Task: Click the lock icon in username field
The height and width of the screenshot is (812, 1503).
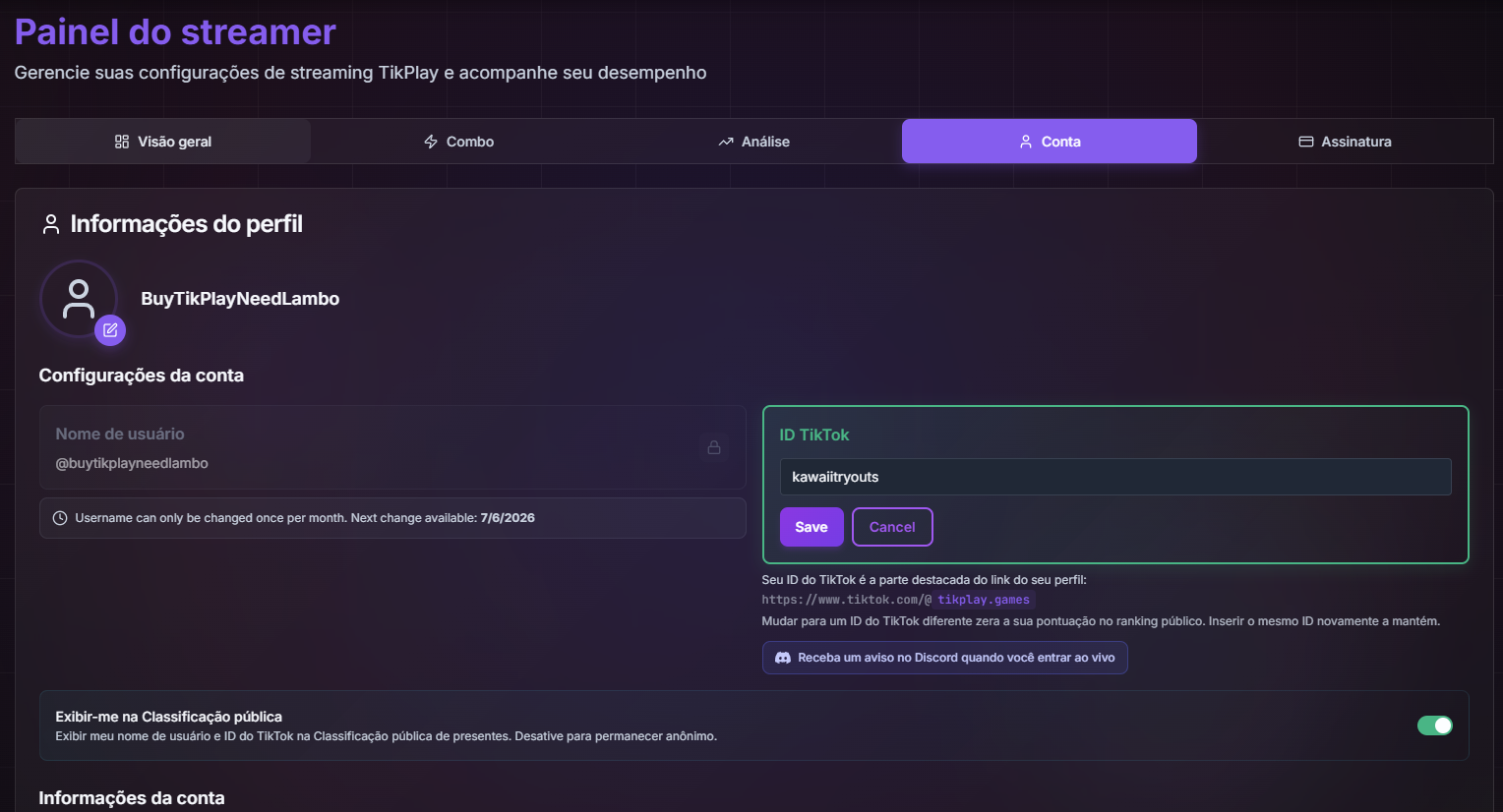Action: pyautogui.click(x=714, y=447)
